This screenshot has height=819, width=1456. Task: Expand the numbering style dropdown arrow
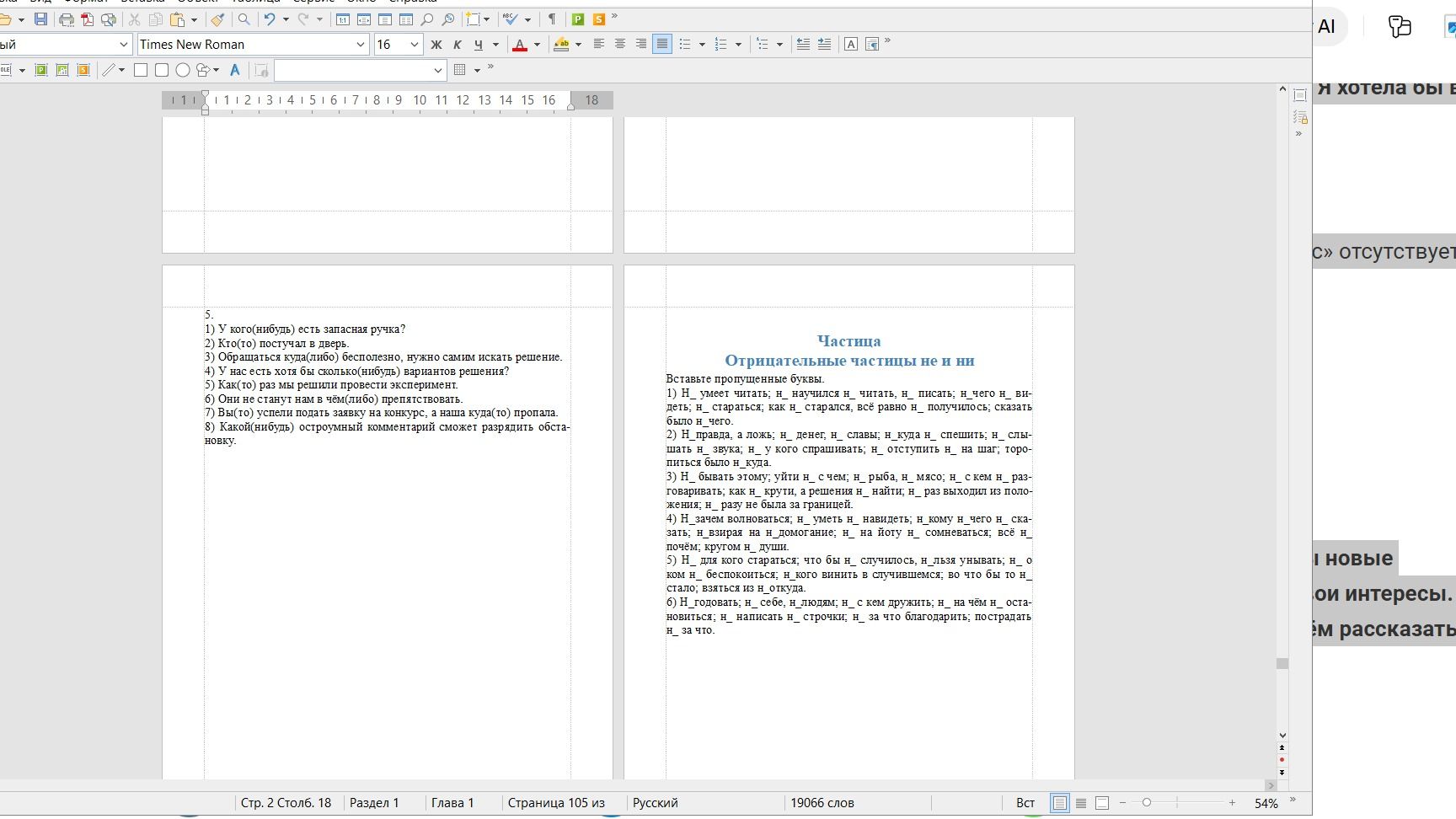pos(738,44)
